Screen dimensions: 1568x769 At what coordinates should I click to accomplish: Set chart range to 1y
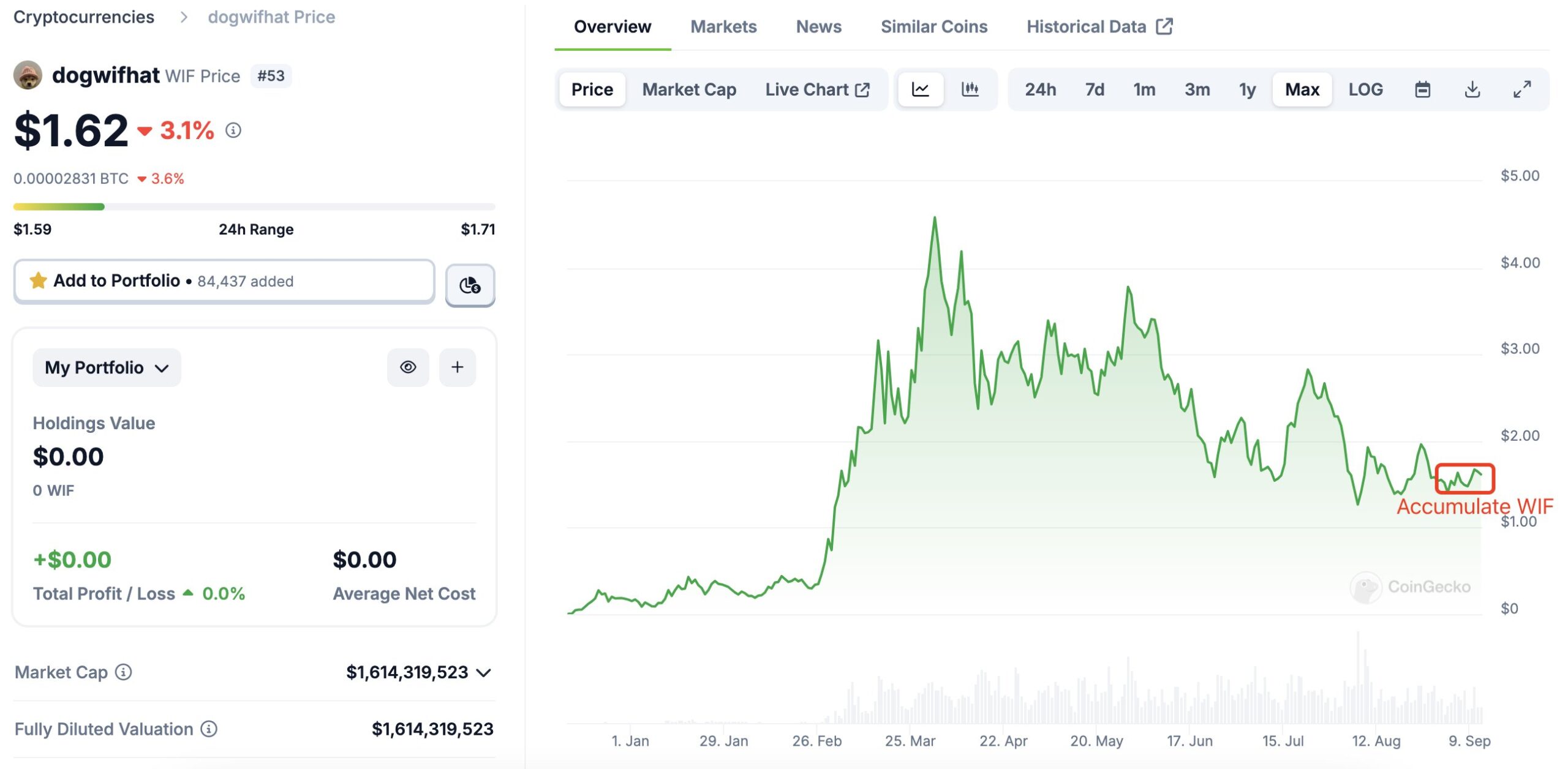(1247, 89)
